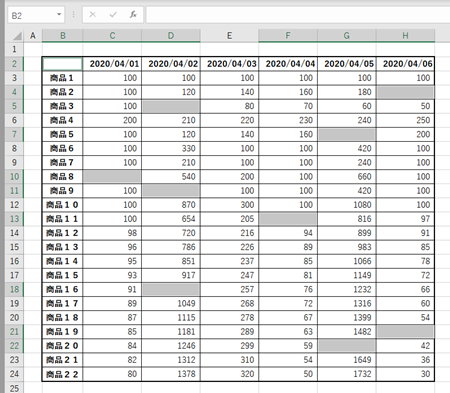Select row 13 header
The width and height of the screenshot is (450, 393).
[14, 219]
